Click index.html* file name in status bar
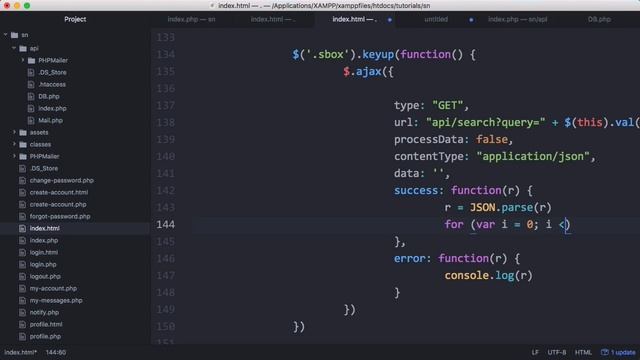The image size is (640, 360). click(20, 352)
